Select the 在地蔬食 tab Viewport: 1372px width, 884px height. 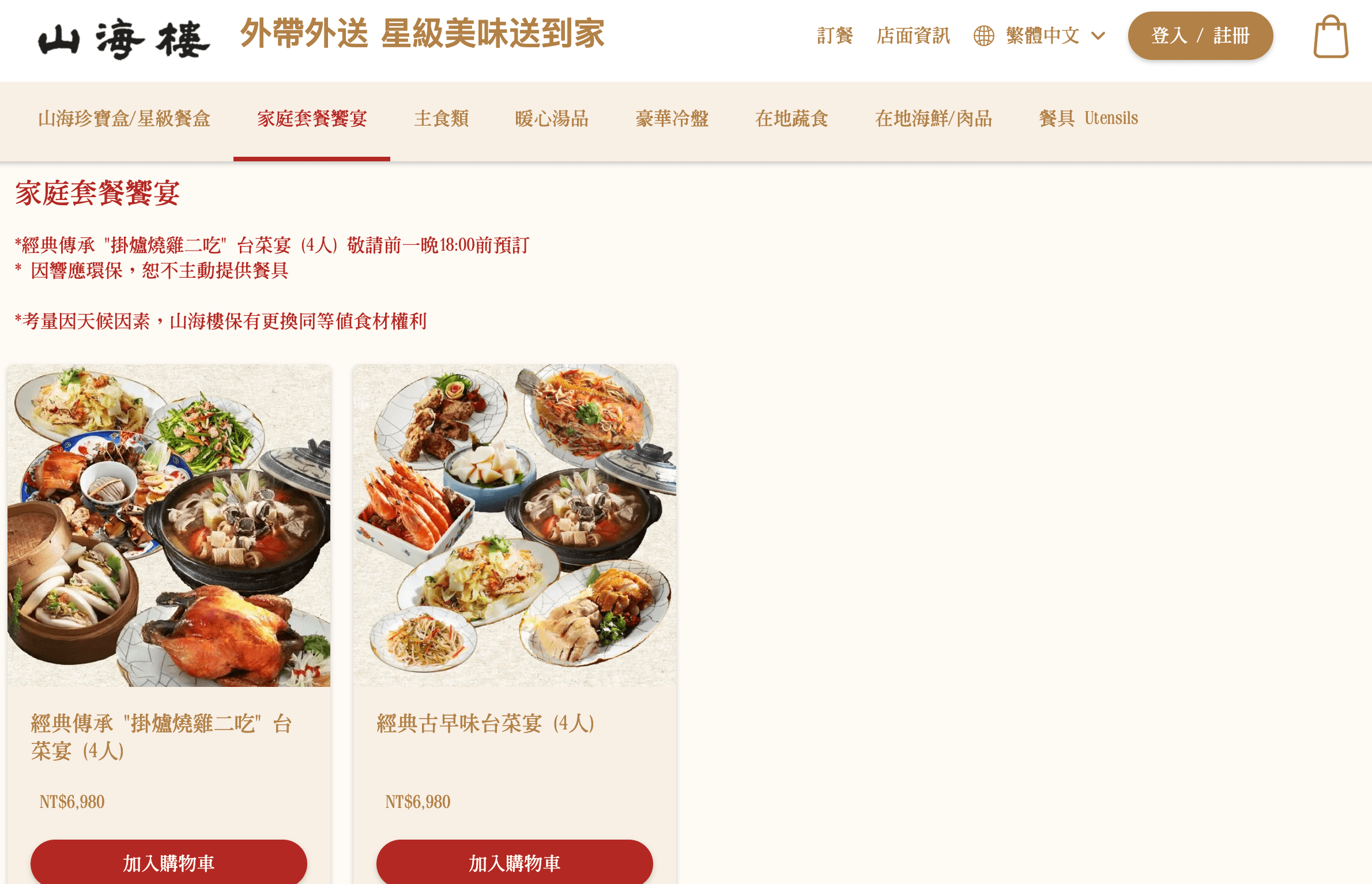(791, 119)
